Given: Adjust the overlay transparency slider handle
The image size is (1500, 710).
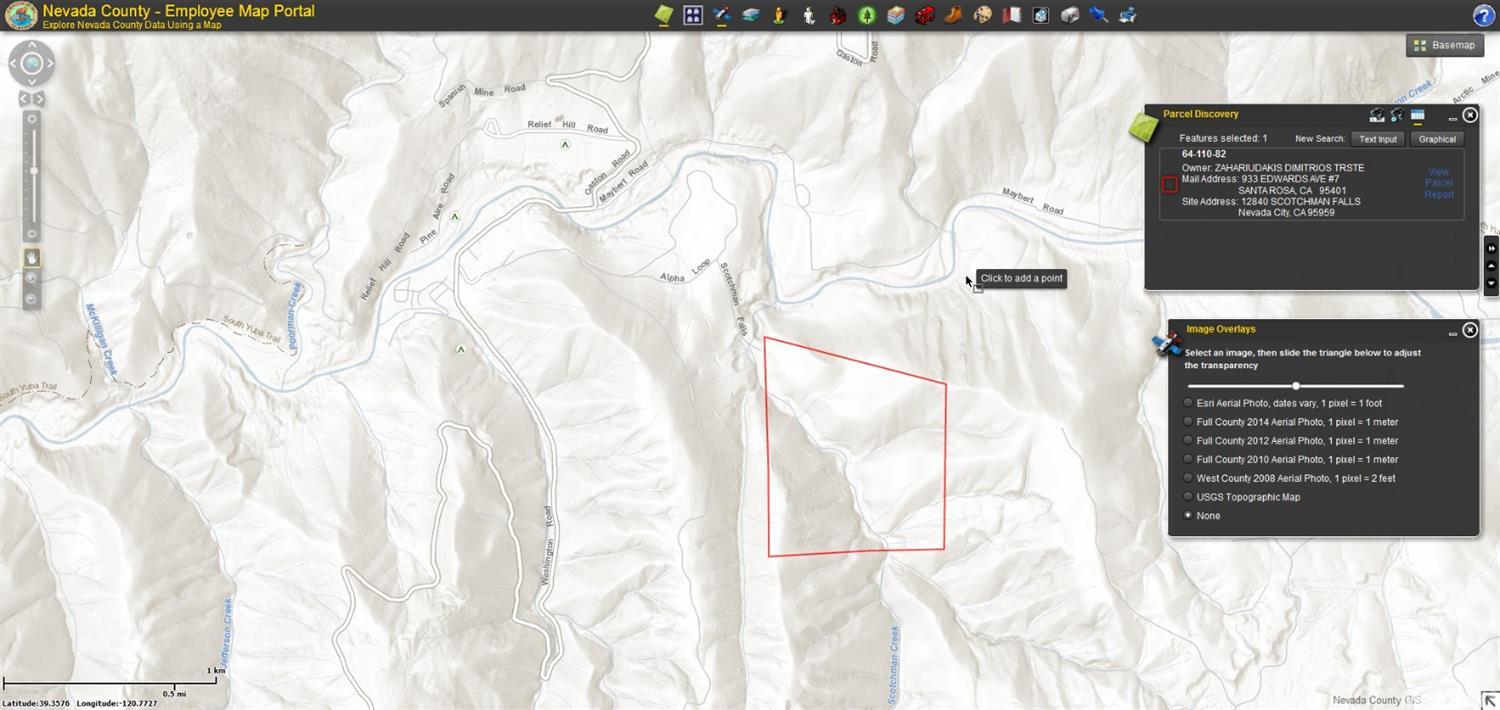Looking at the screenshot, I should pos(1296,386).
